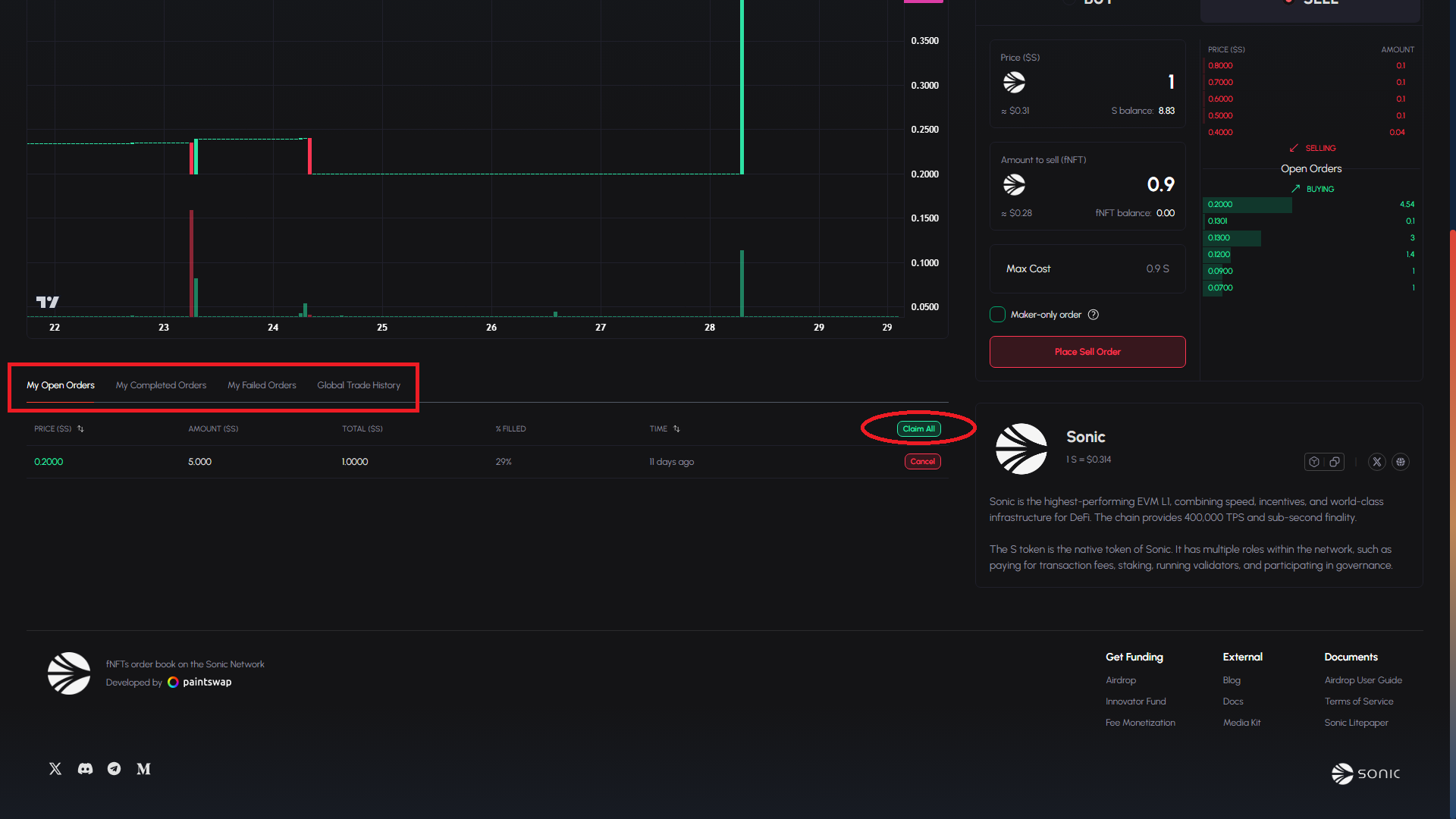The height and width of the screenshot is (819, 1456).
Task: Cancel the 0.2000 open order
Action: click(922, 462)
